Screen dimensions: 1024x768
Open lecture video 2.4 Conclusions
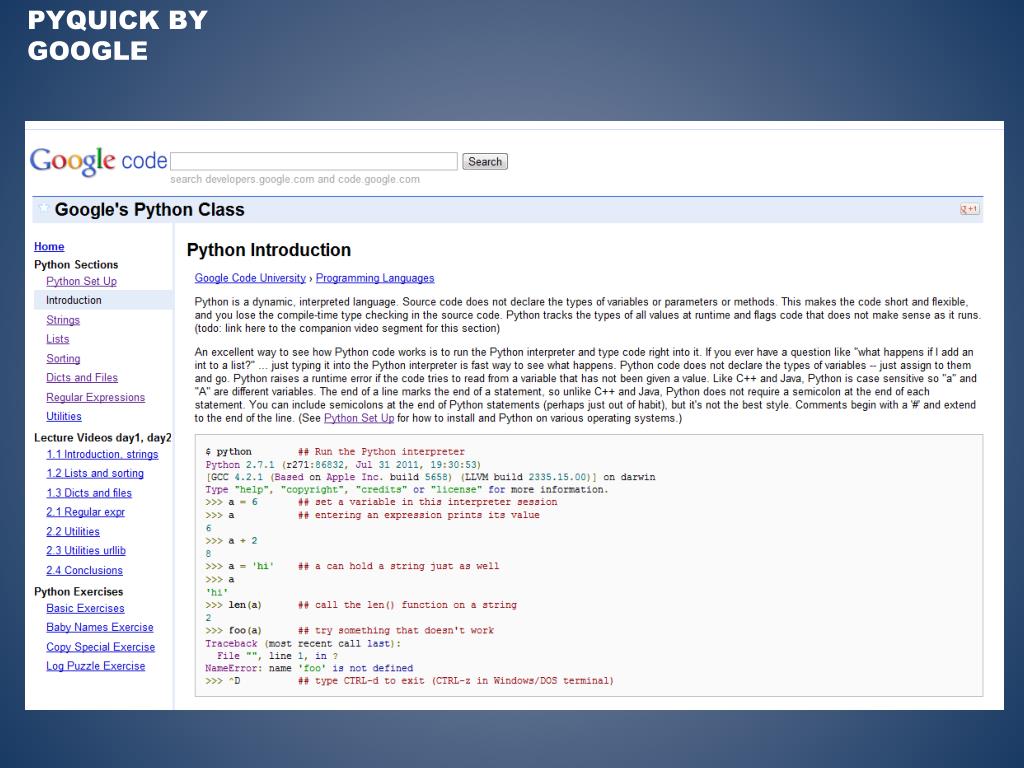(x=84, y=570)
